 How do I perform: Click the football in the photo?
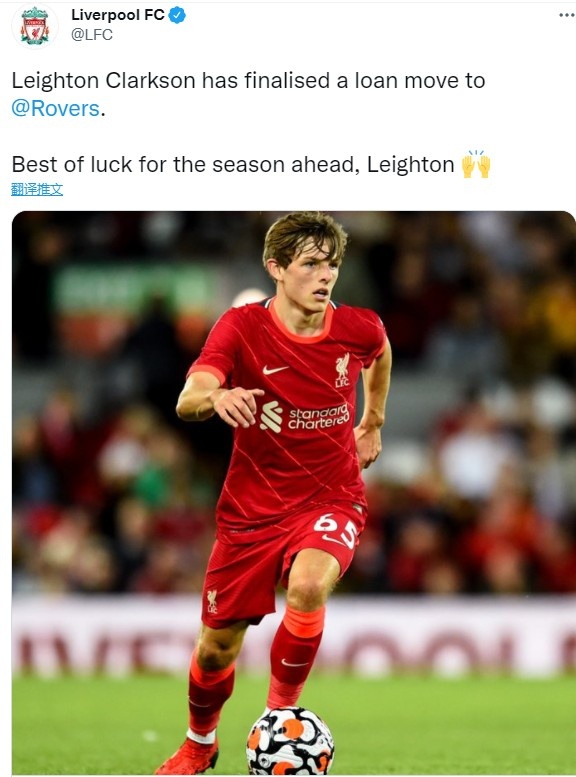290,740
